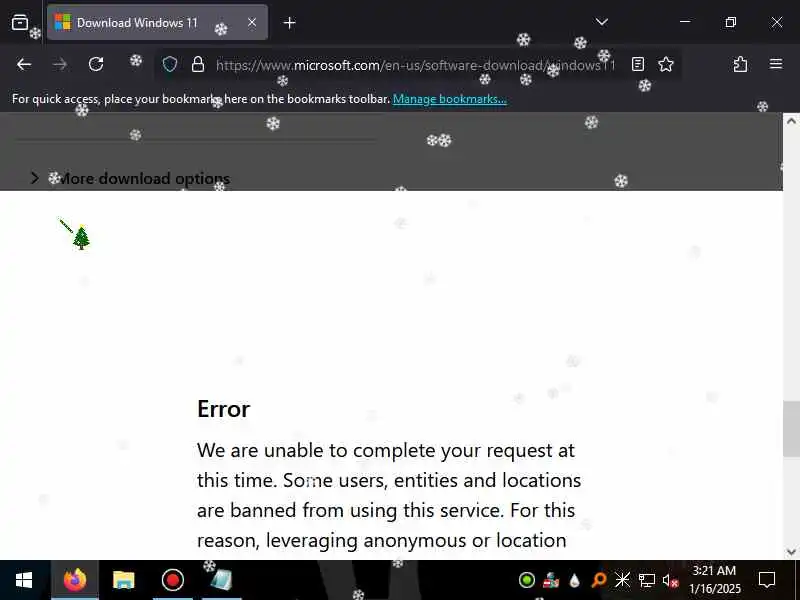Open the list all tabs dropdown
Image resolution: width=800 pixels, height=600 pixels.
tap(602, 22)
